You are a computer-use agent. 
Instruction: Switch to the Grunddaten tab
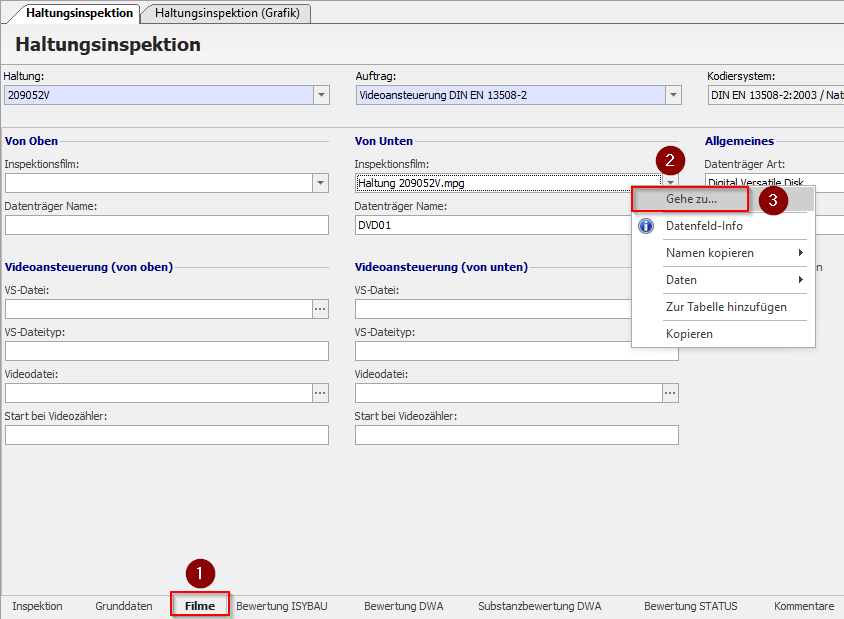coord(124,606)
